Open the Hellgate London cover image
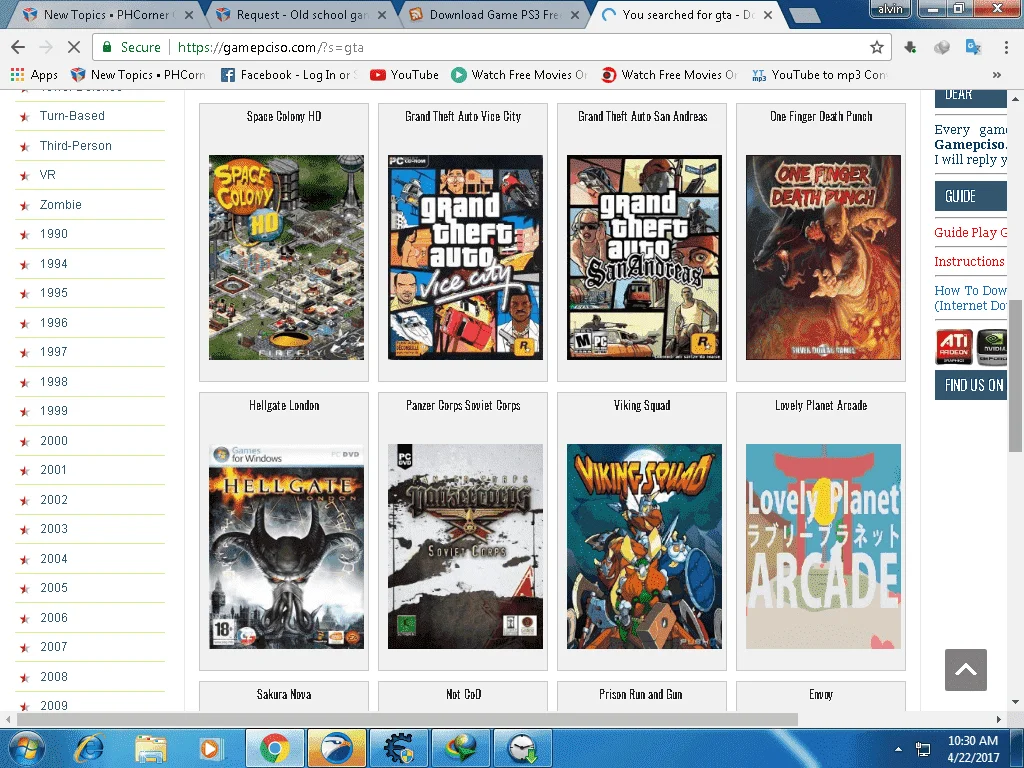The width and height of the screenshot is (1024, 768). click(286, 547)
